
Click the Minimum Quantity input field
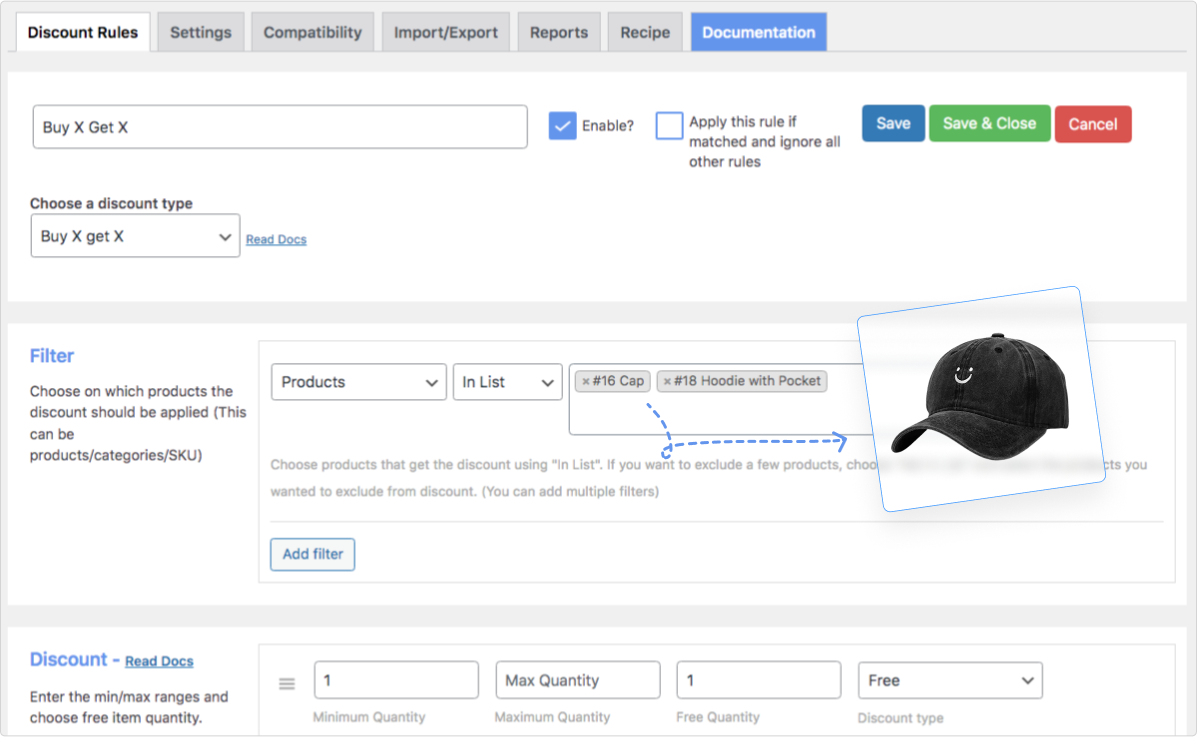[x=396, y=680]
